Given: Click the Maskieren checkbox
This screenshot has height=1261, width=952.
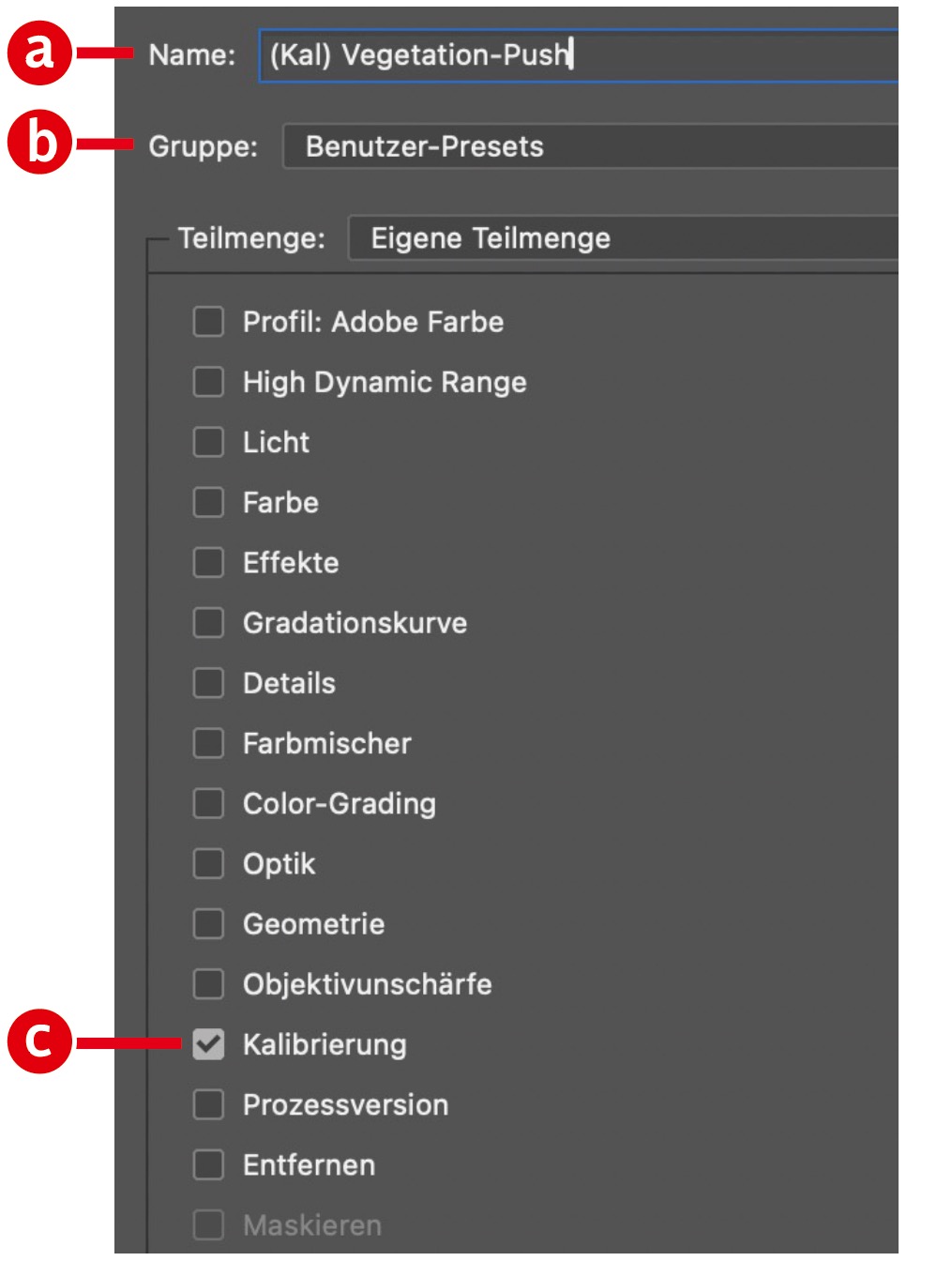Looking at the screenshot, I should (x=208, y=1224).
